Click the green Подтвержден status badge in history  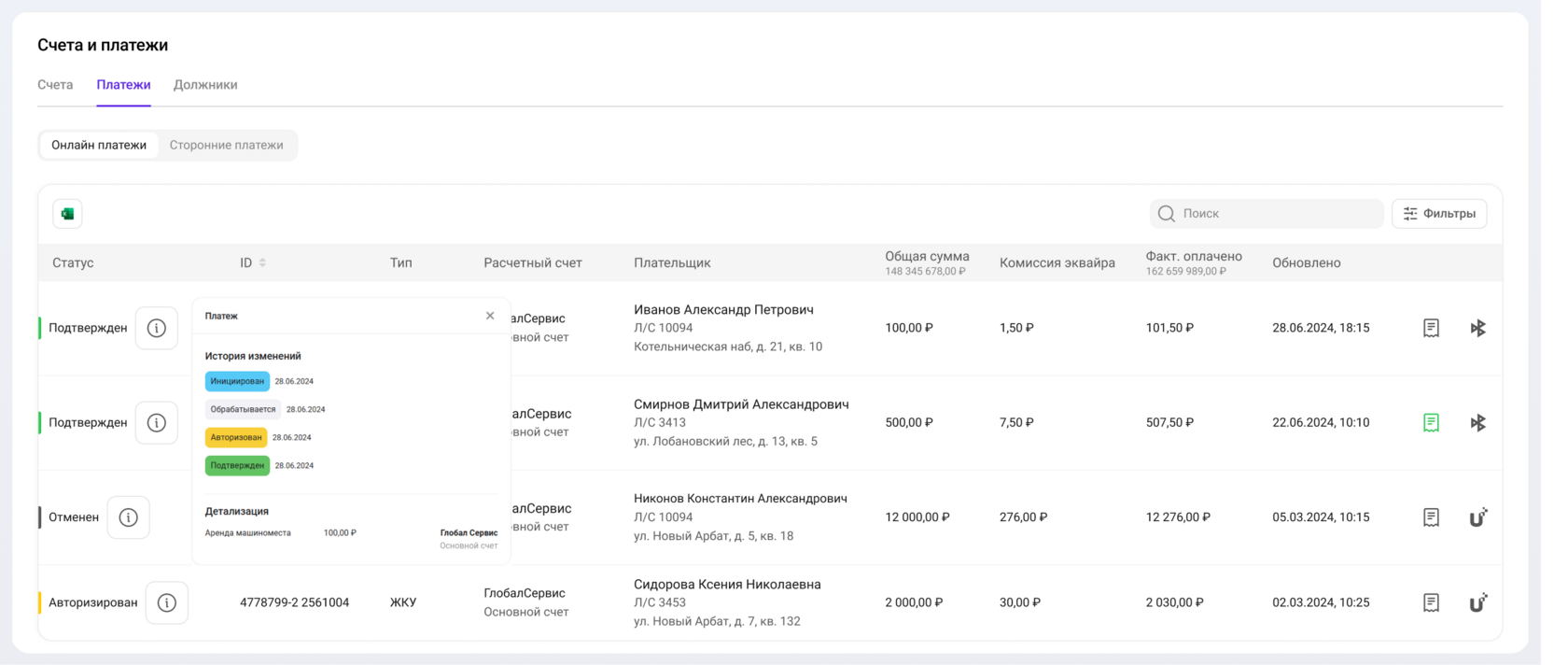[x=237, y=465]
